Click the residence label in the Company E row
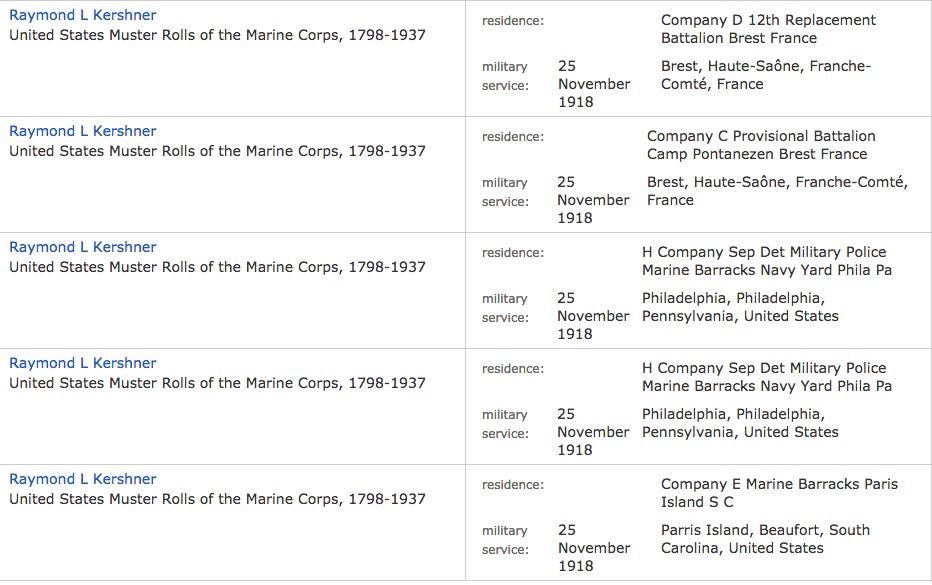This screenshot has width=932, height=585. coord(512,485)
